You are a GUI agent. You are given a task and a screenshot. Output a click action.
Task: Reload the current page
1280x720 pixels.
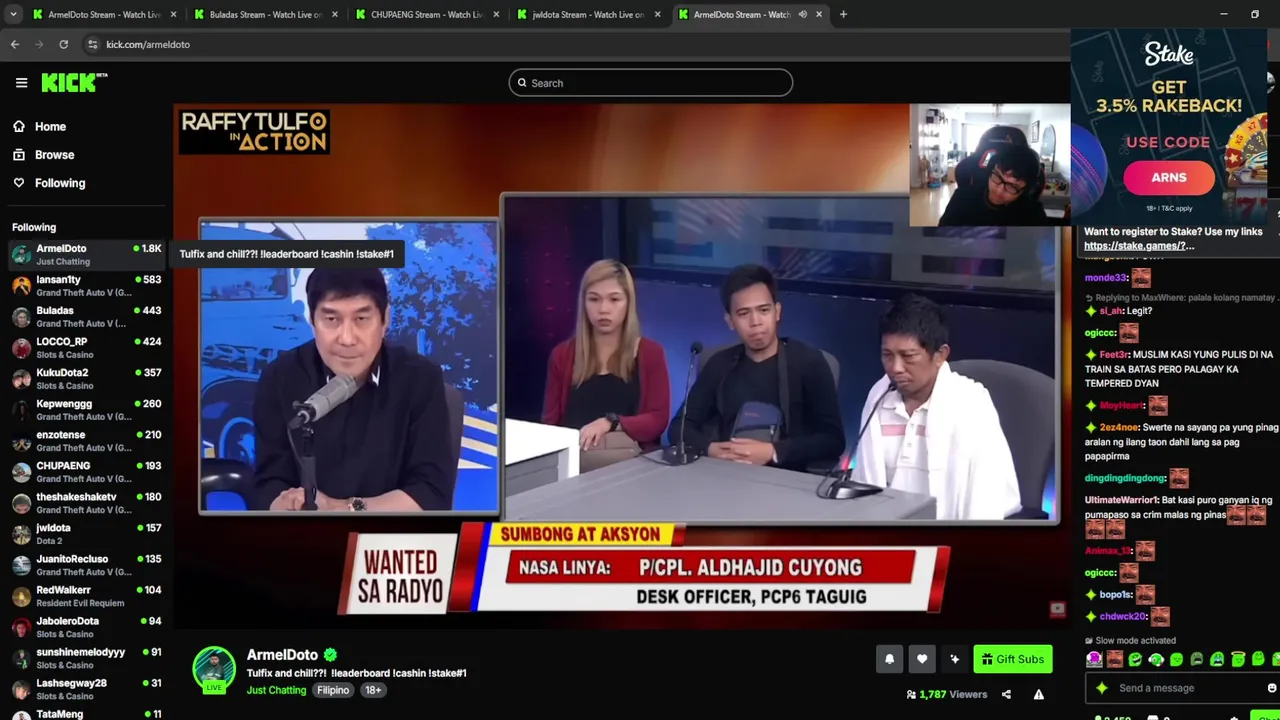63,44
